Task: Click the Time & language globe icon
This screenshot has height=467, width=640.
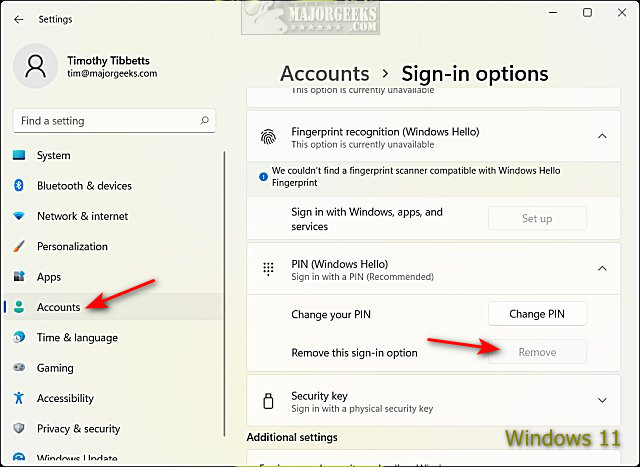Action: pos(19,337)
